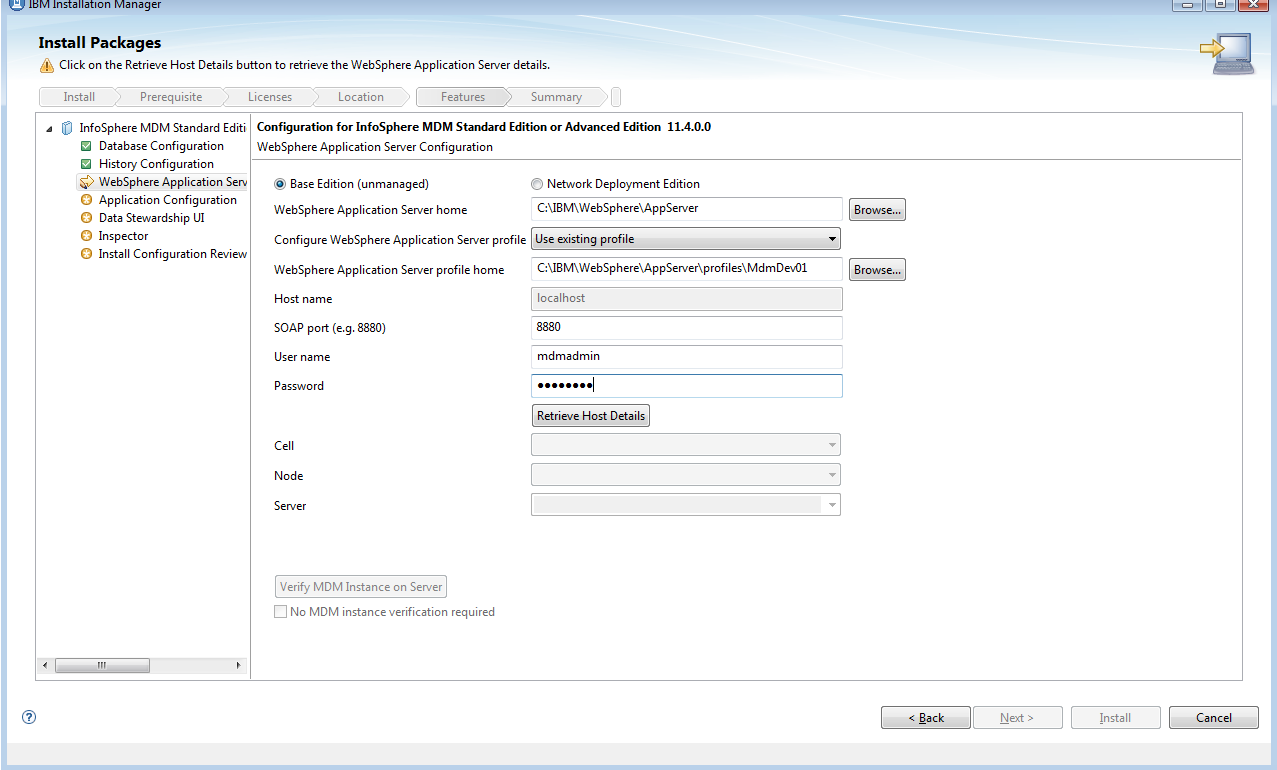Select Install Configuration Review in the tree
This screenshot has height=770, width=1277.
coord(172,254)
